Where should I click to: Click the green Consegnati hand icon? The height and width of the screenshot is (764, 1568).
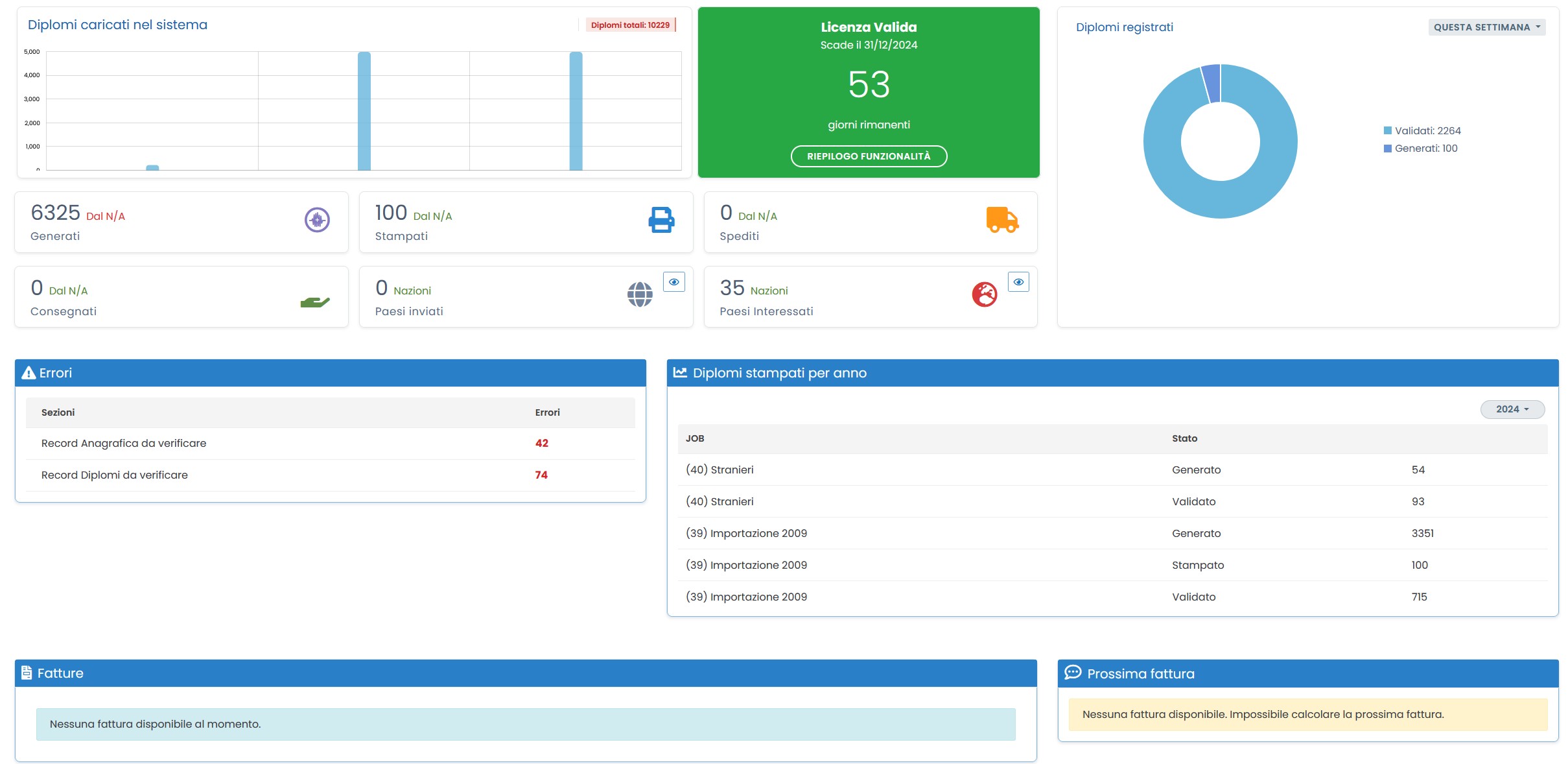point(315,302)
